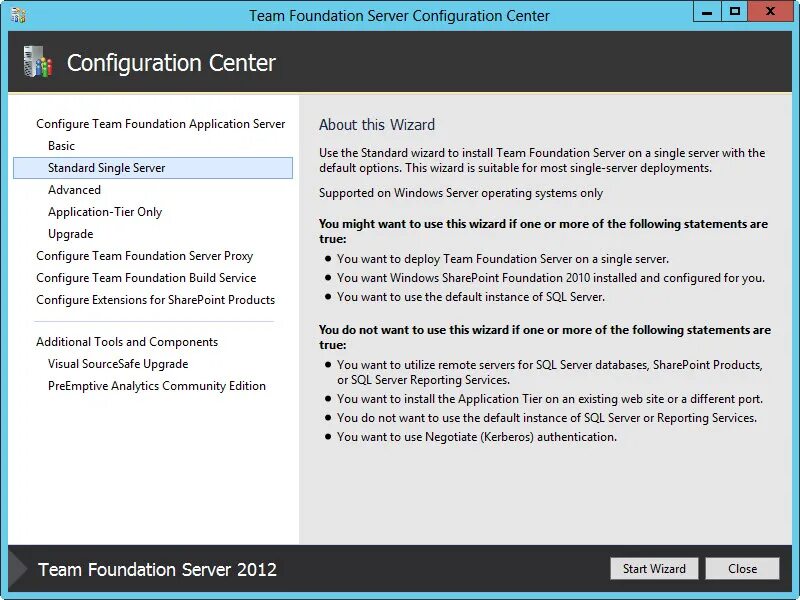
Task: Open Configure Team Foundation Server Proxy
Action: point(144,256)
